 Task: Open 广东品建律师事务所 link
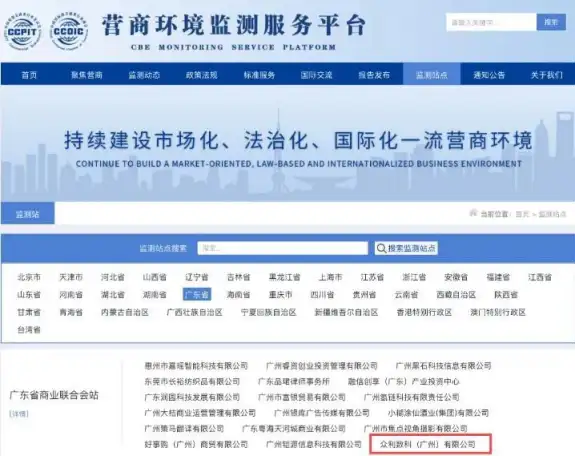tap(294, 382)
